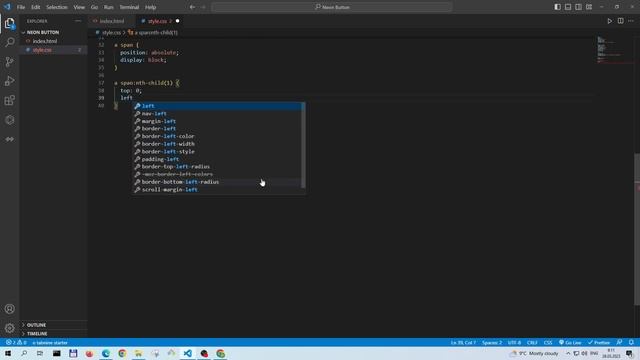Viewport: 640px width, 360px height.
Task: Click the tabnine starter status item
Action: point(50,342)
